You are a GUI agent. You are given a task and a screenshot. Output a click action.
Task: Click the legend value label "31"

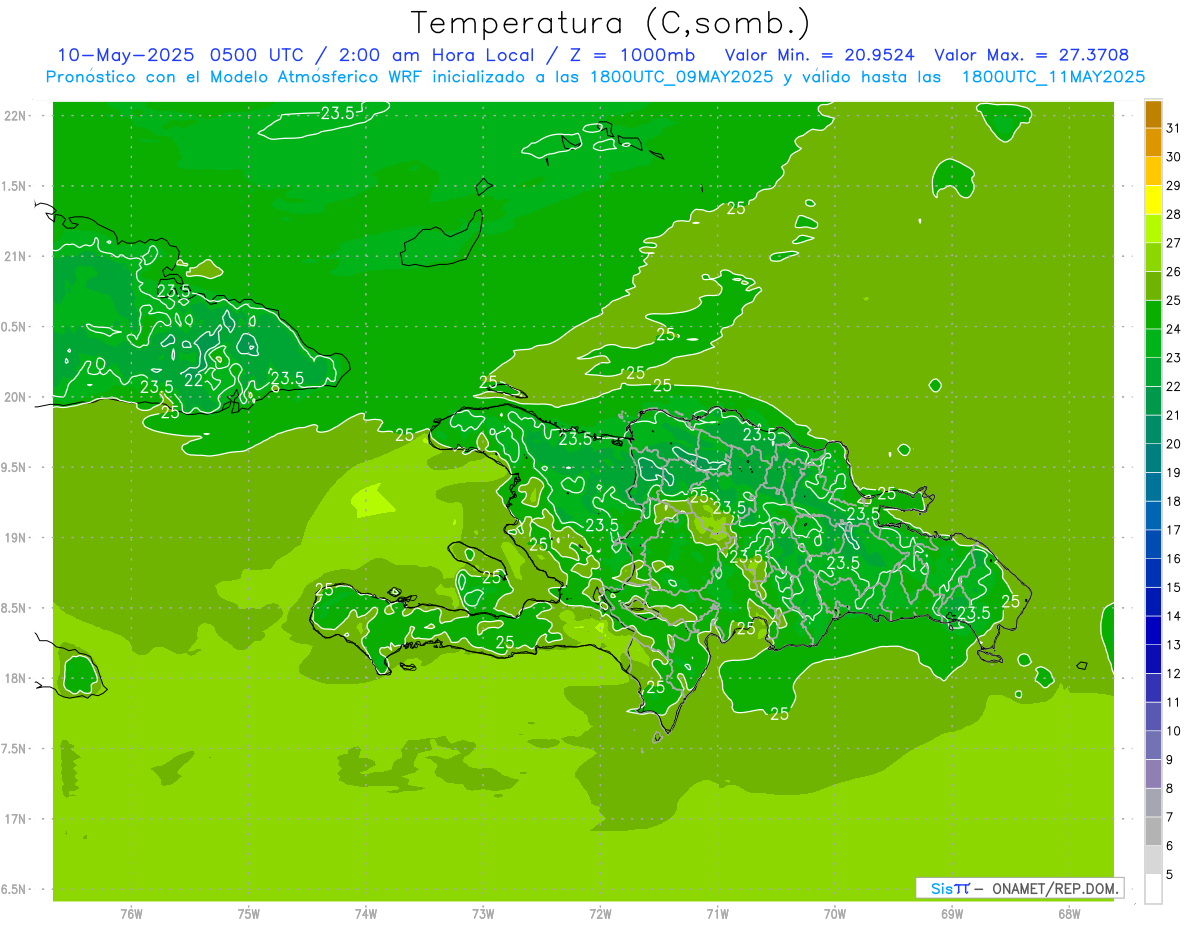click(x=1173, y=128)
